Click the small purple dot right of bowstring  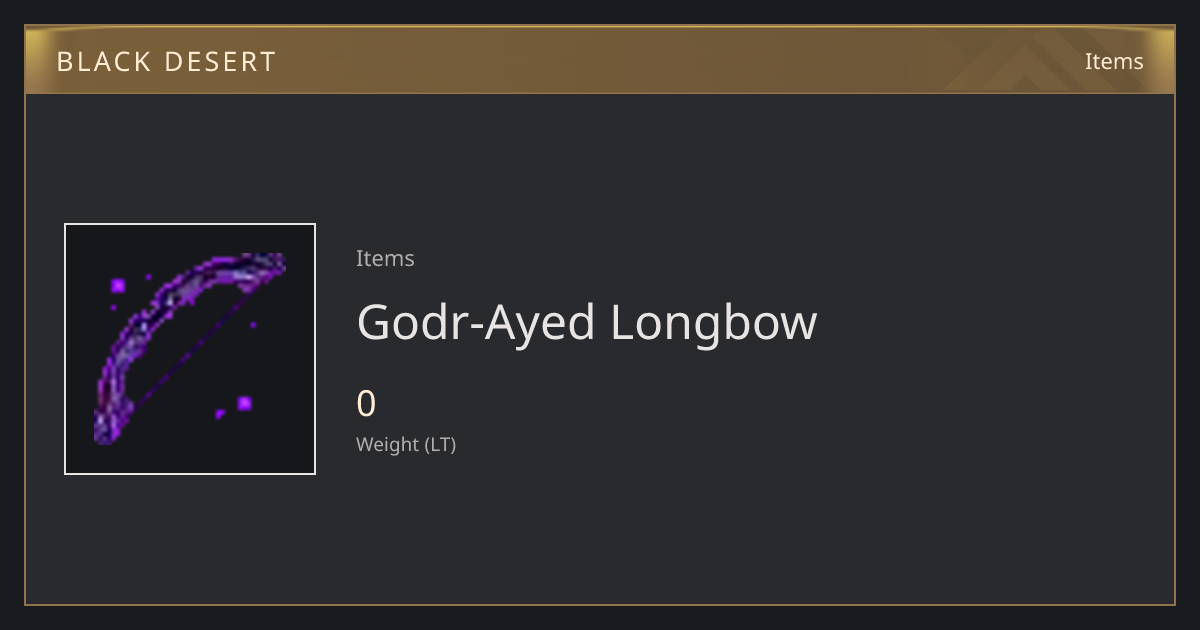pyautogui.click(x=253, y=324)
